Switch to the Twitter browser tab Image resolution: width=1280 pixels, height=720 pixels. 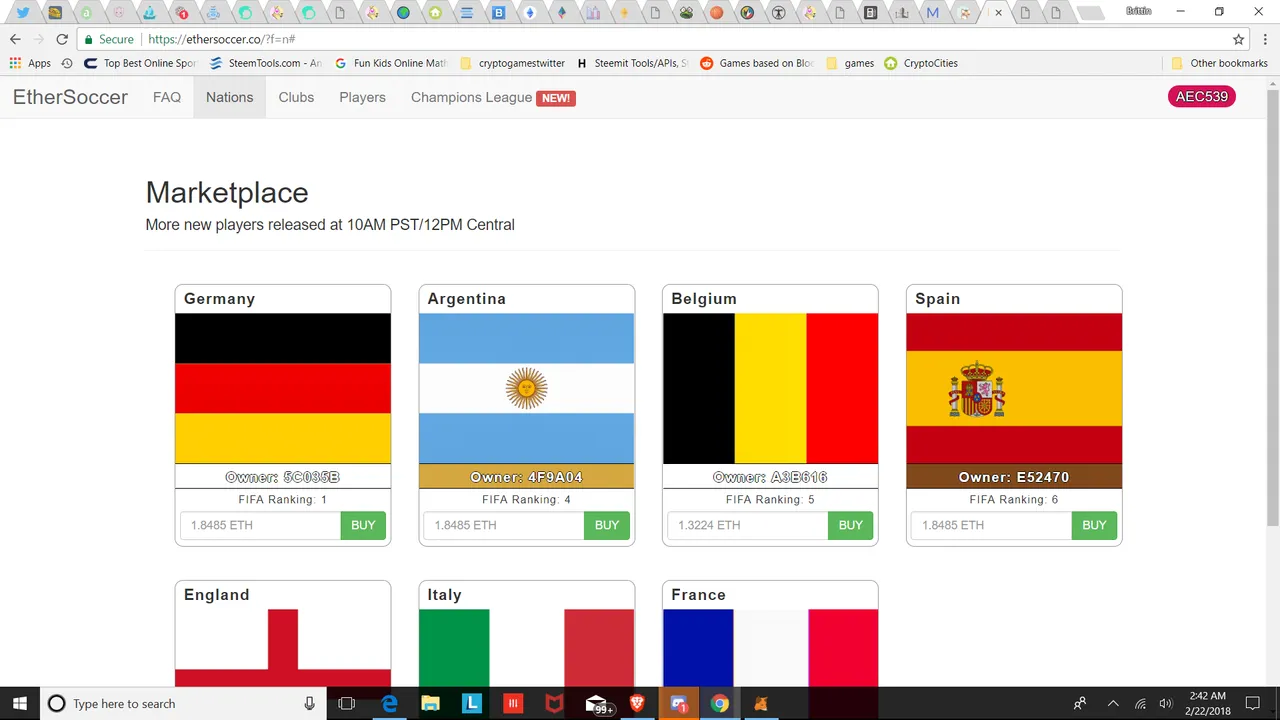(23, 13)
